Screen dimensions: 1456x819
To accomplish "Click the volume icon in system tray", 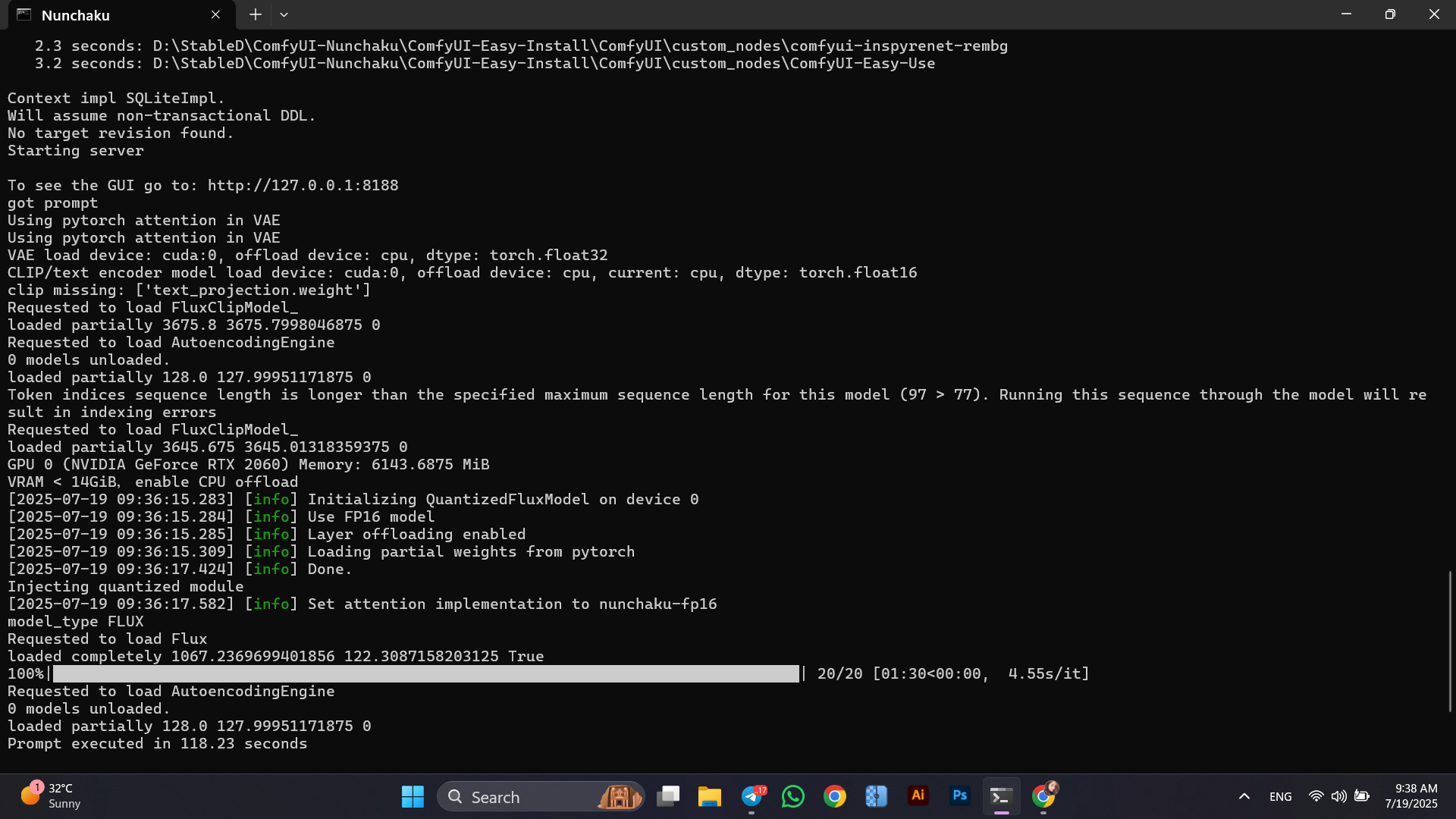I will point(1338,796).
